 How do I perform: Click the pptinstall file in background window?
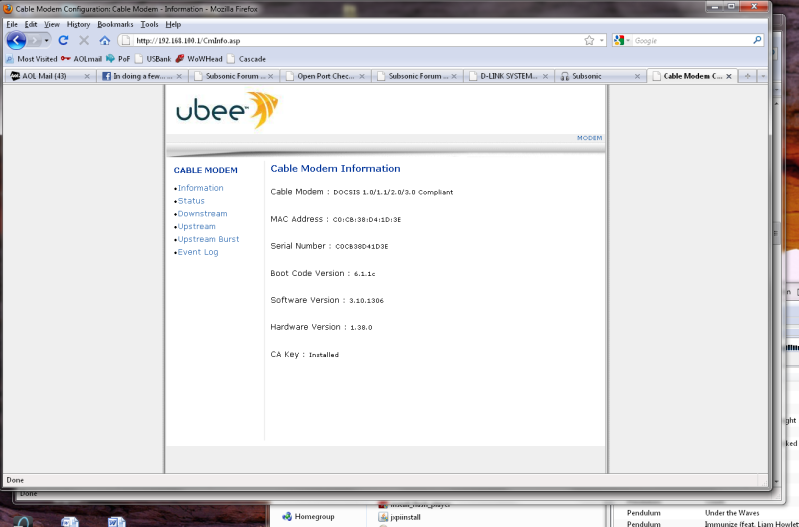[x=400, y=517]
